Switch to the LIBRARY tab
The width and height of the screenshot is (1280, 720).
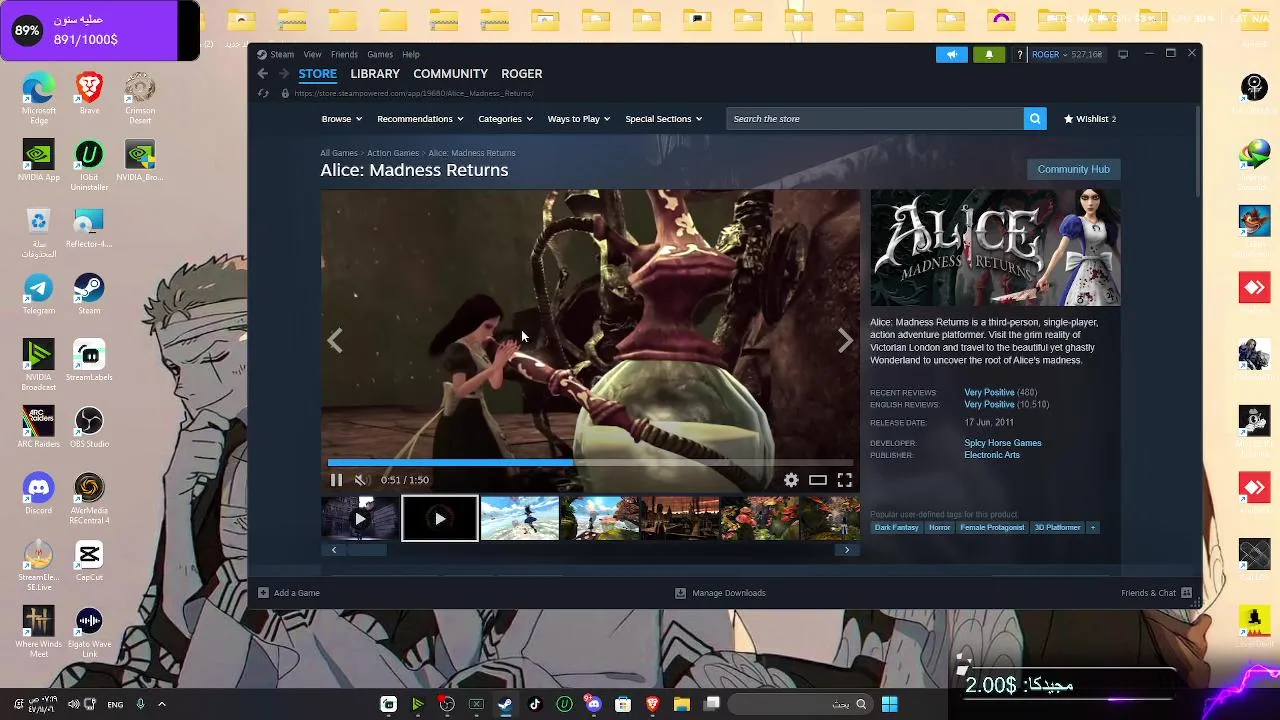pyautogui.click(x=375, y=74)
